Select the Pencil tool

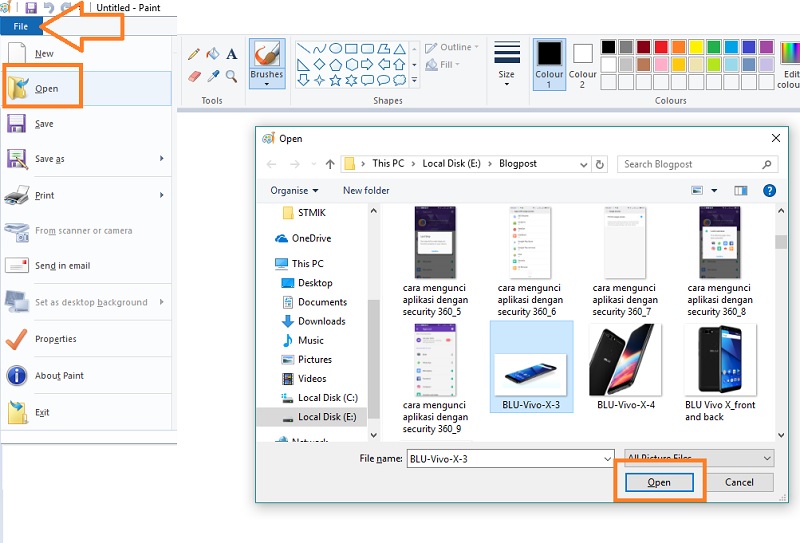click(x=194, y=54)
